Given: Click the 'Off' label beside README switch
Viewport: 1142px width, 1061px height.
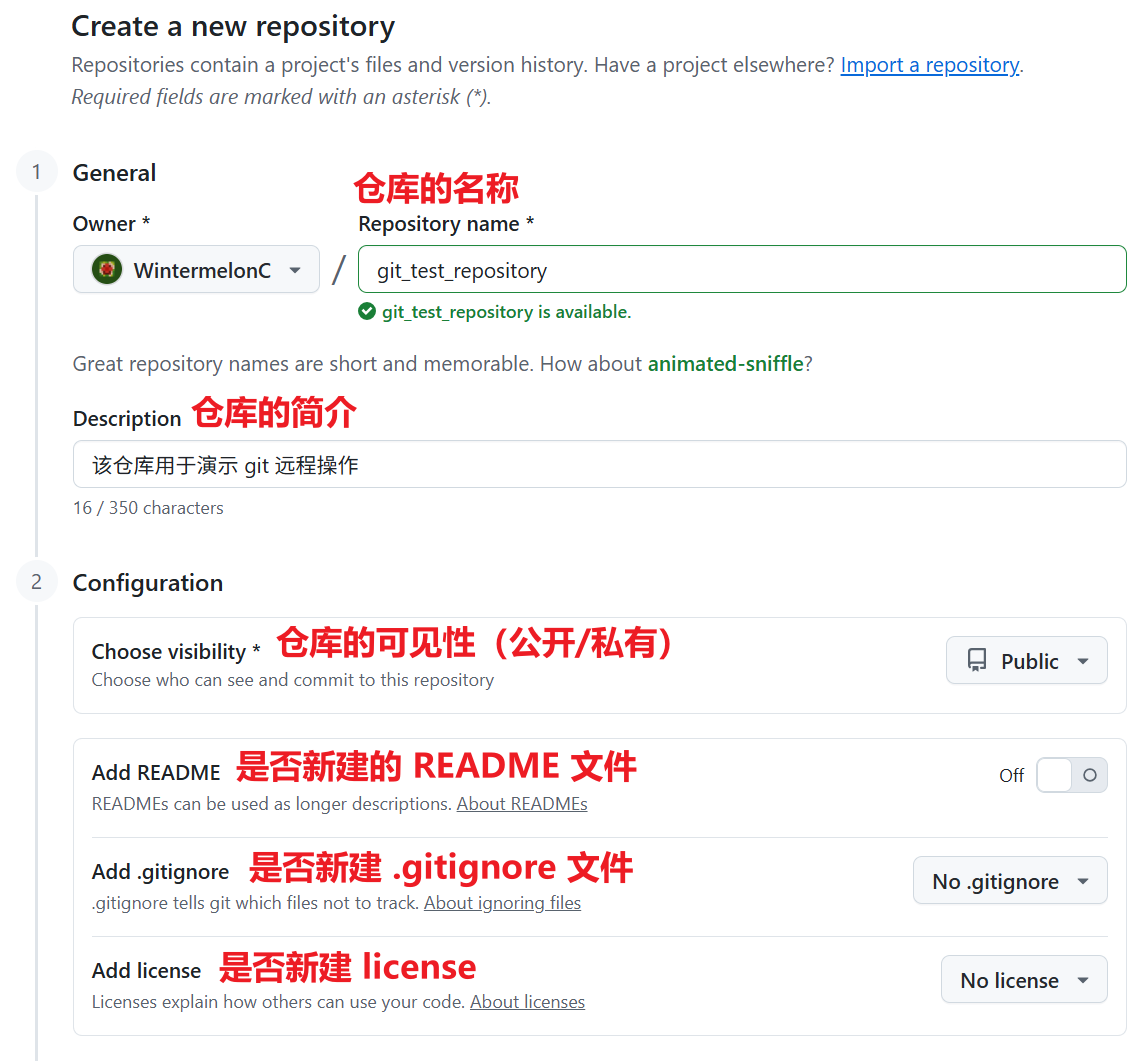Looking at the screenshot, I should pos(1011,775).
